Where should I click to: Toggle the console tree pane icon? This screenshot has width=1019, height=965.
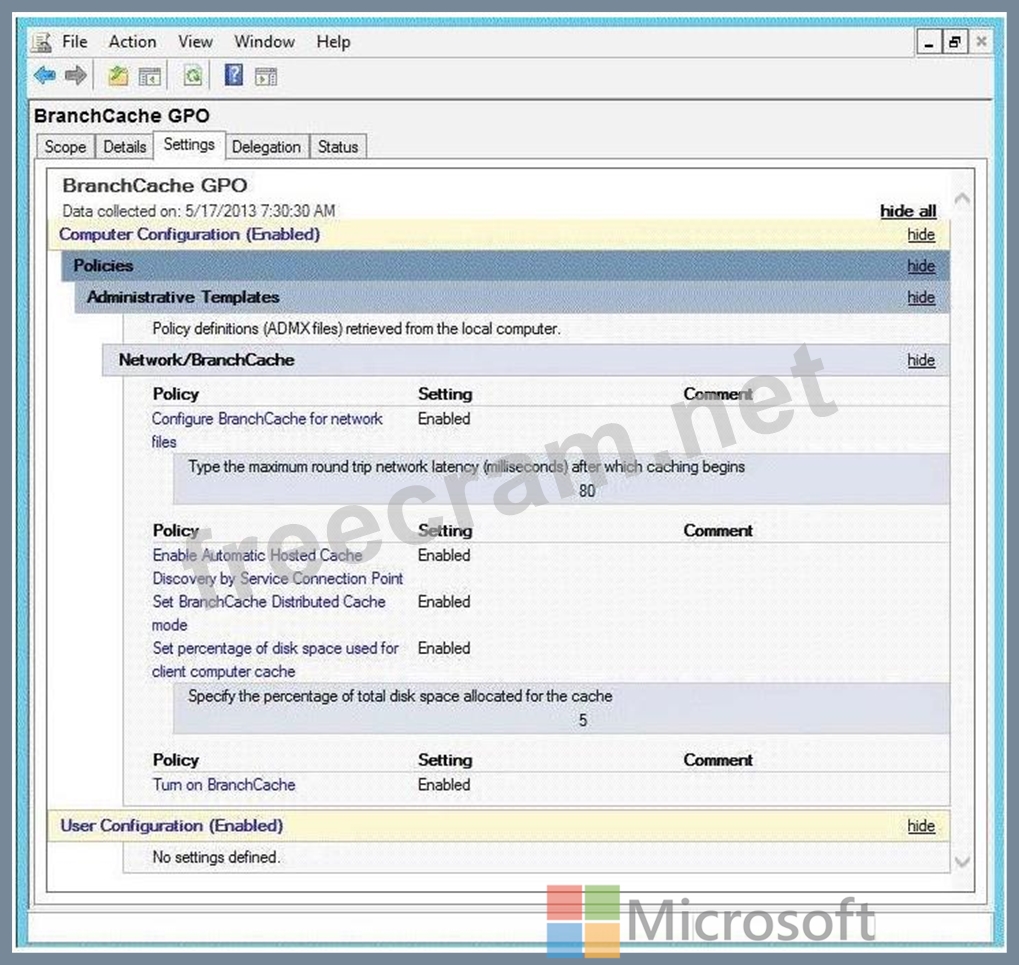150,77
